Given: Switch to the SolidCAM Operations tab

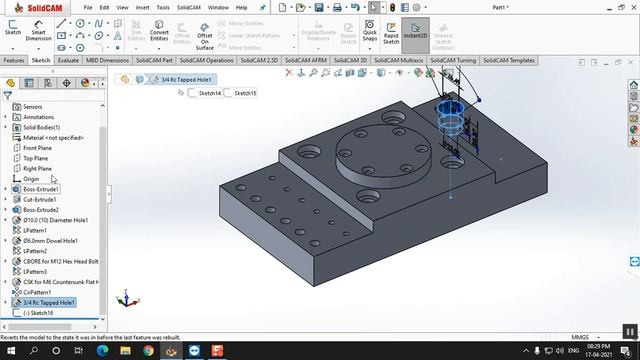Looking at the screenshot, I should point(206,60).
